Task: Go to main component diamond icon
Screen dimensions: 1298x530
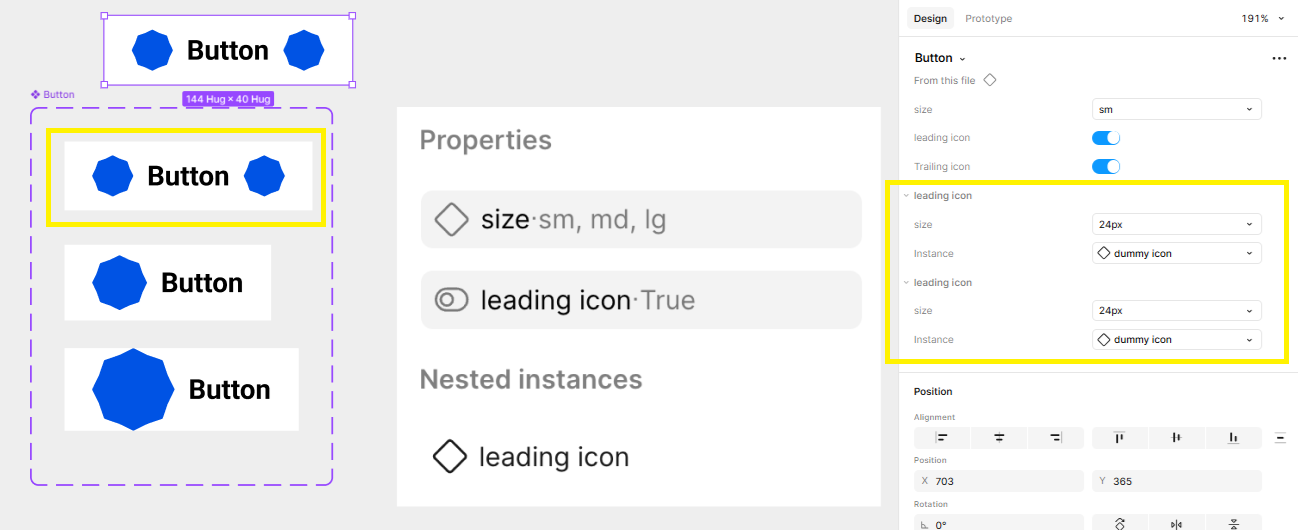Action: pyautogui.click(x=989, y=80)
